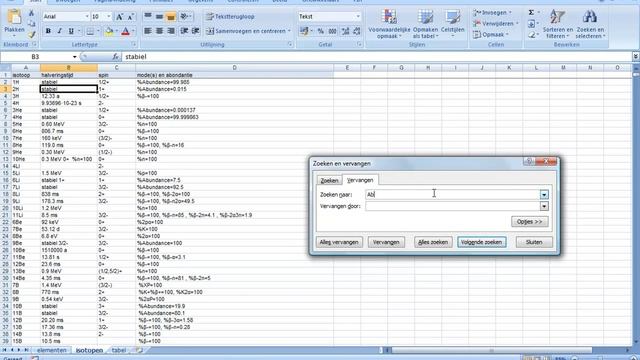This screenshot has height=360, width=640.
Task: Click the thousands separator 000 icon
Action: [x=333, y=31]
